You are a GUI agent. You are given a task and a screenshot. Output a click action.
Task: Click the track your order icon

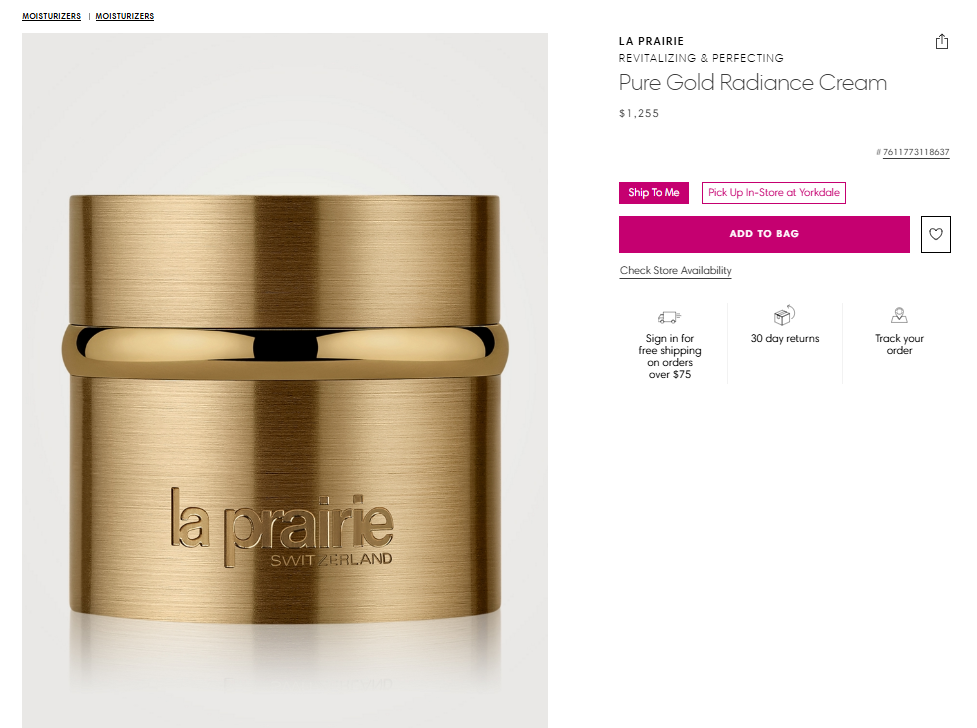click(899, 315)
